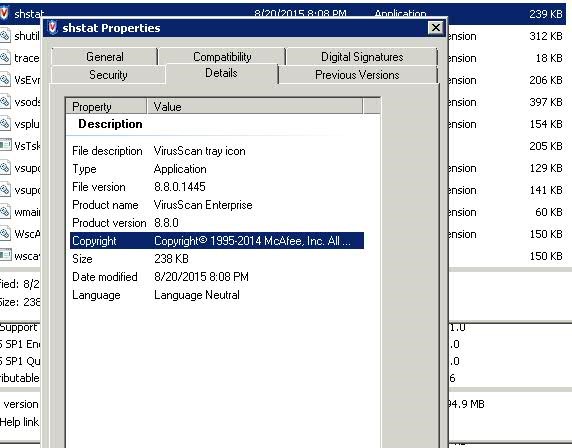The height and width of the screenshot is (448, 572).
Task: Select the Security tab
Action: tap(108, 75)
